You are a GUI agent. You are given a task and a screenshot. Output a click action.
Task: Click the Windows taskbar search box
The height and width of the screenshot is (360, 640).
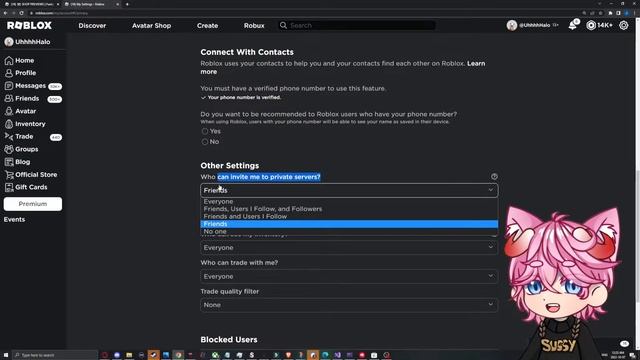[x=55, y=355]
